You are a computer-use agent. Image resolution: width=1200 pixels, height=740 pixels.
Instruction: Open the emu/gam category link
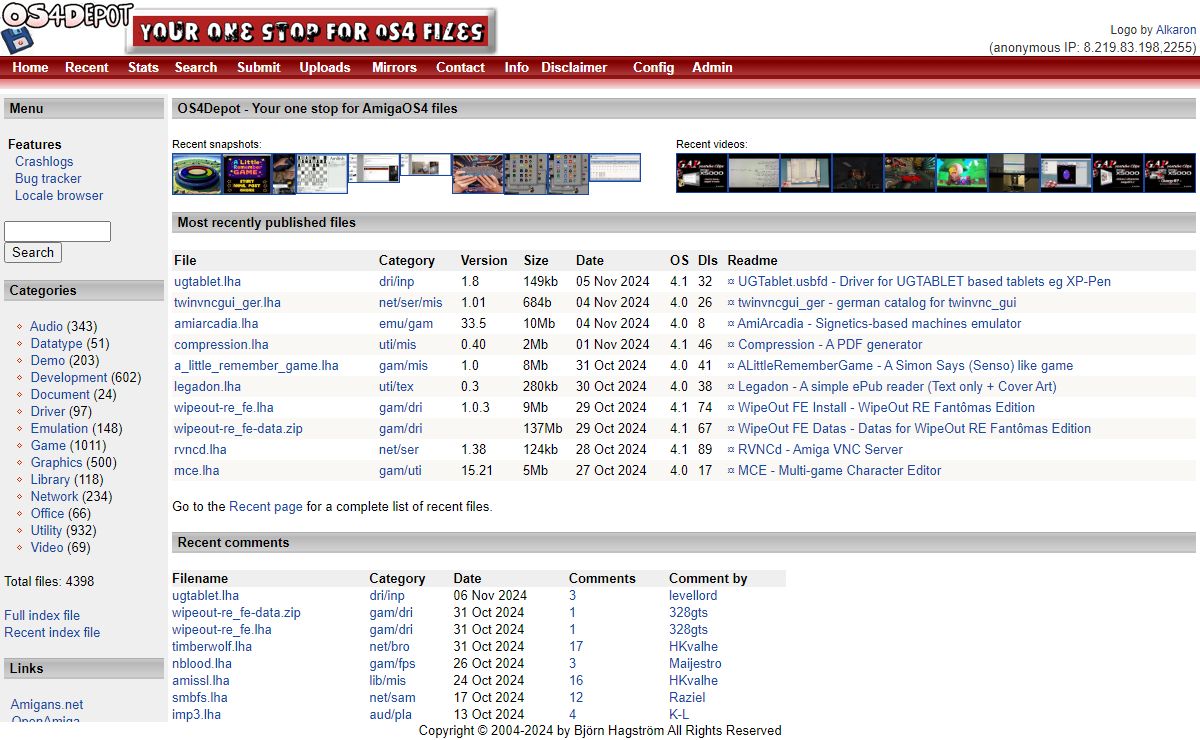pyautogui.click(x=406, y=323)
